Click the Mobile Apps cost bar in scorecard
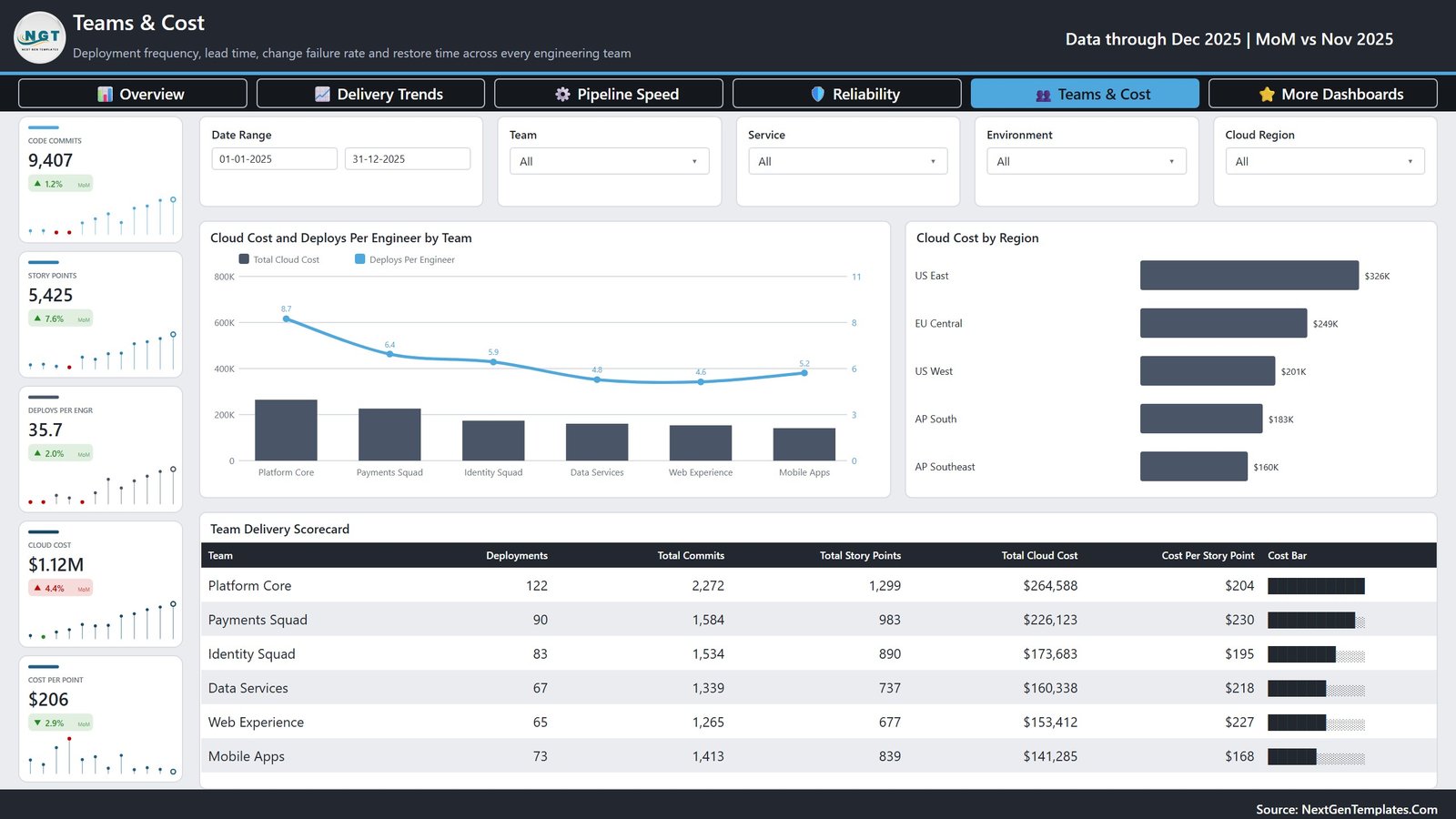The image size is (1456, 819). coord(1316,756)
